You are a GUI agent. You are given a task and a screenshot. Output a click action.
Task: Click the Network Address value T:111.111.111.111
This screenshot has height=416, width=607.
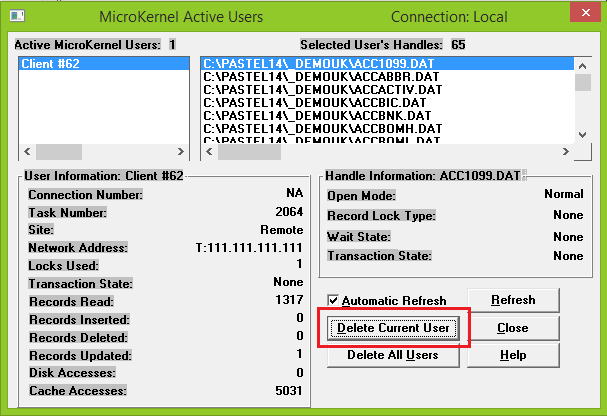249,248
